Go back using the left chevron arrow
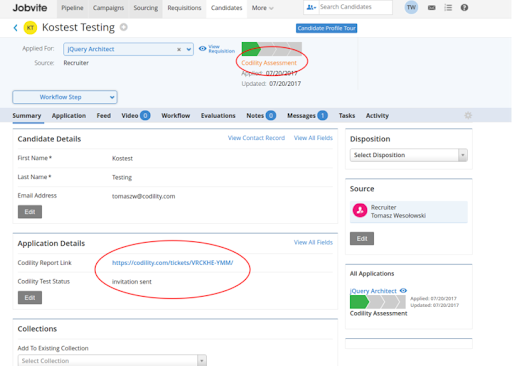512x366 pixels. (x=15, y=28)
